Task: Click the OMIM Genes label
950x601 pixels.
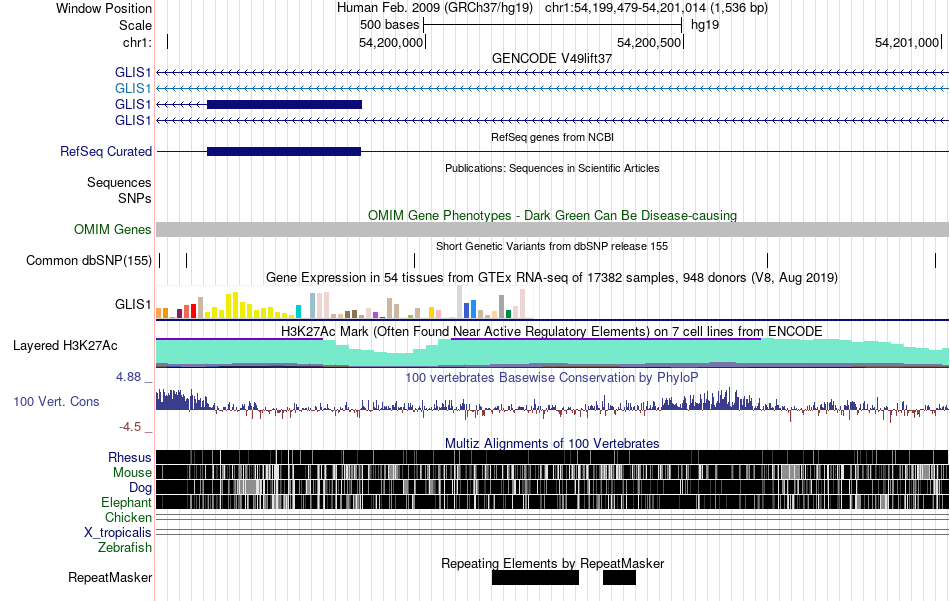Action: 113,229
